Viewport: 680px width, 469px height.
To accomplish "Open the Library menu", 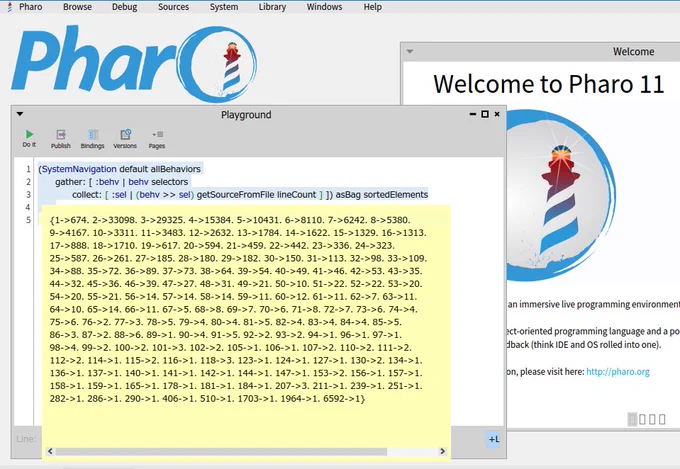I will (x=272, y=7).
